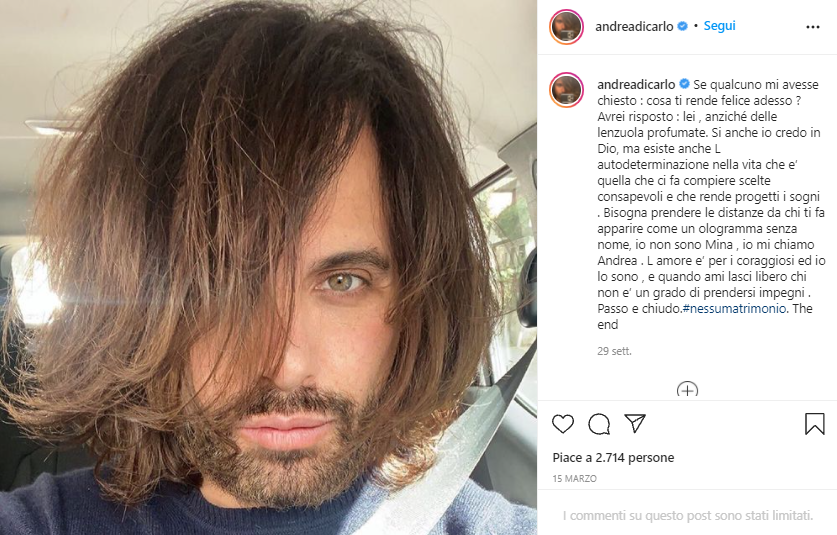This screenshot has height=535, width=837.
Task: Click the verified badge in the header
Action: click(x=682, y=26)
